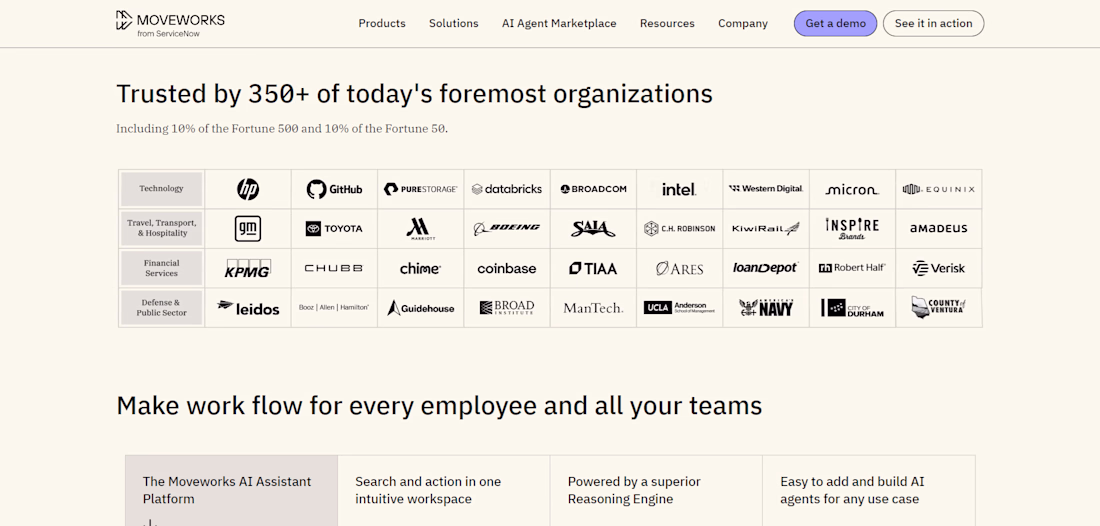The width and height of the screenshot is (1100, 526).
Task: Select the Financial Services category cell
Action: pyautogui.click(x=161, y=268)
